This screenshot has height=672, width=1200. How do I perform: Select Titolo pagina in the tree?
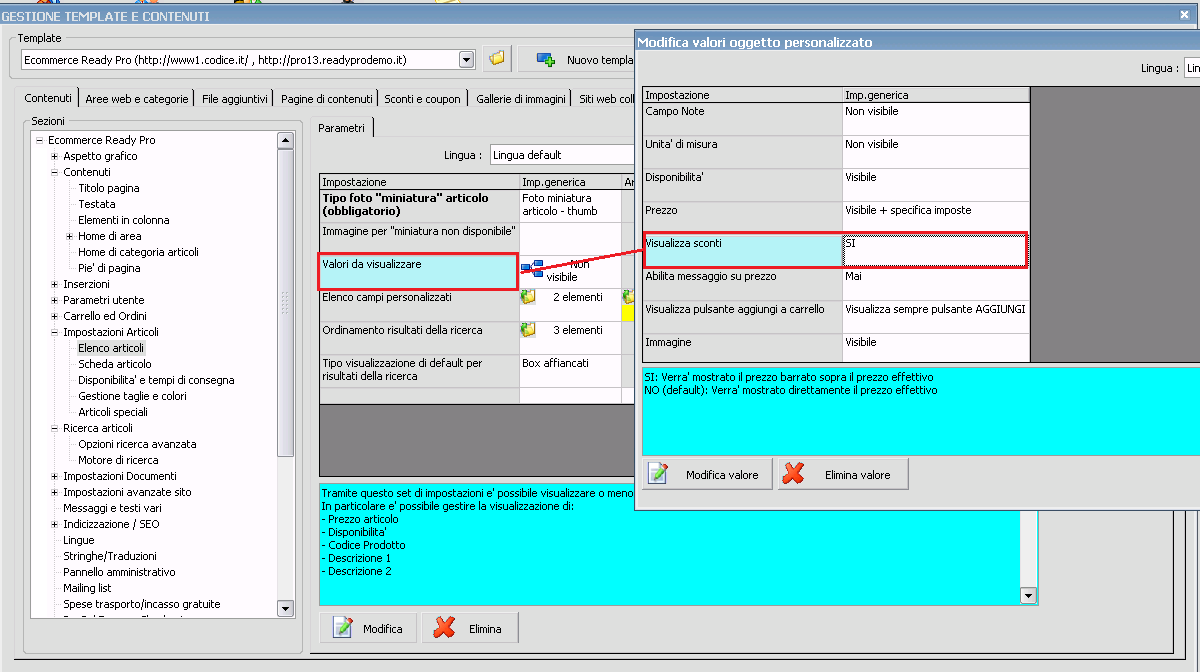(x=109, y=188)
